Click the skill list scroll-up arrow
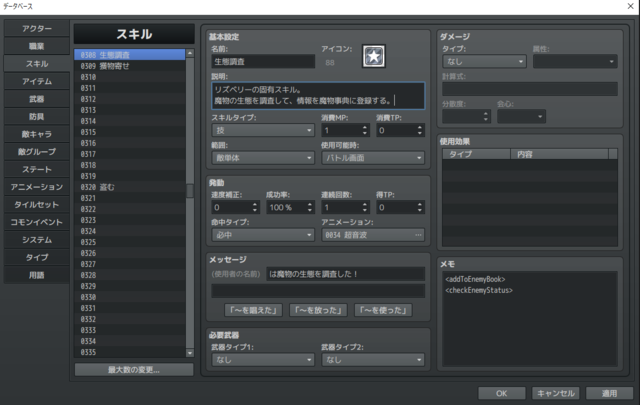Viewport: 640px width, 405px height. click(190, 53)
